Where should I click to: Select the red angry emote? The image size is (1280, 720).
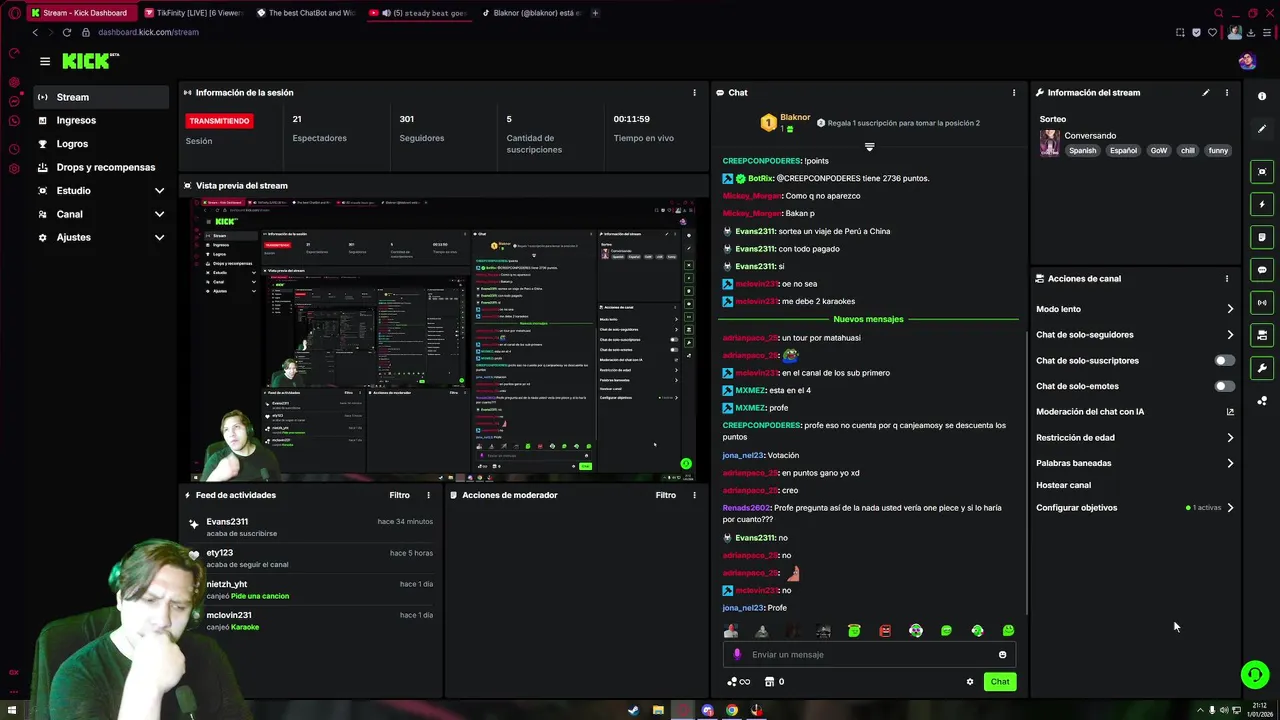885,631
